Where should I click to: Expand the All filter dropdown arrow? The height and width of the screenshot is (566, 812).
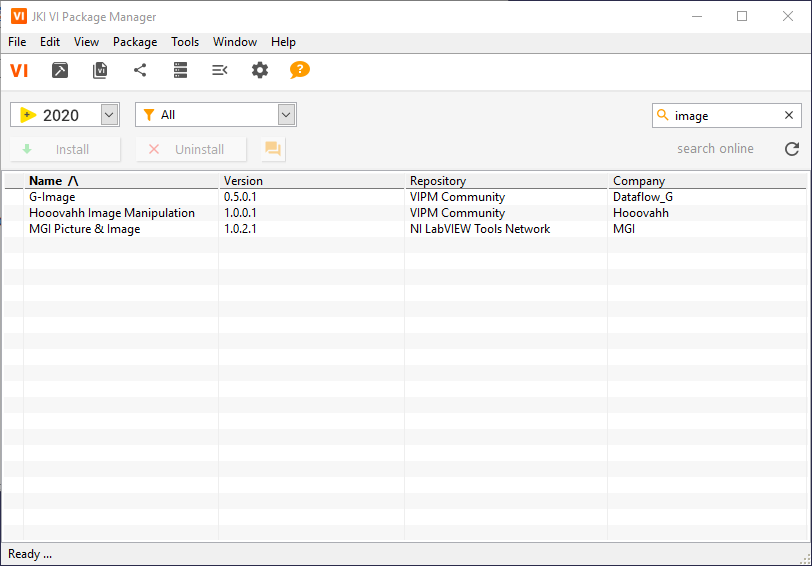pyautogui.click(x=286, y=114)
